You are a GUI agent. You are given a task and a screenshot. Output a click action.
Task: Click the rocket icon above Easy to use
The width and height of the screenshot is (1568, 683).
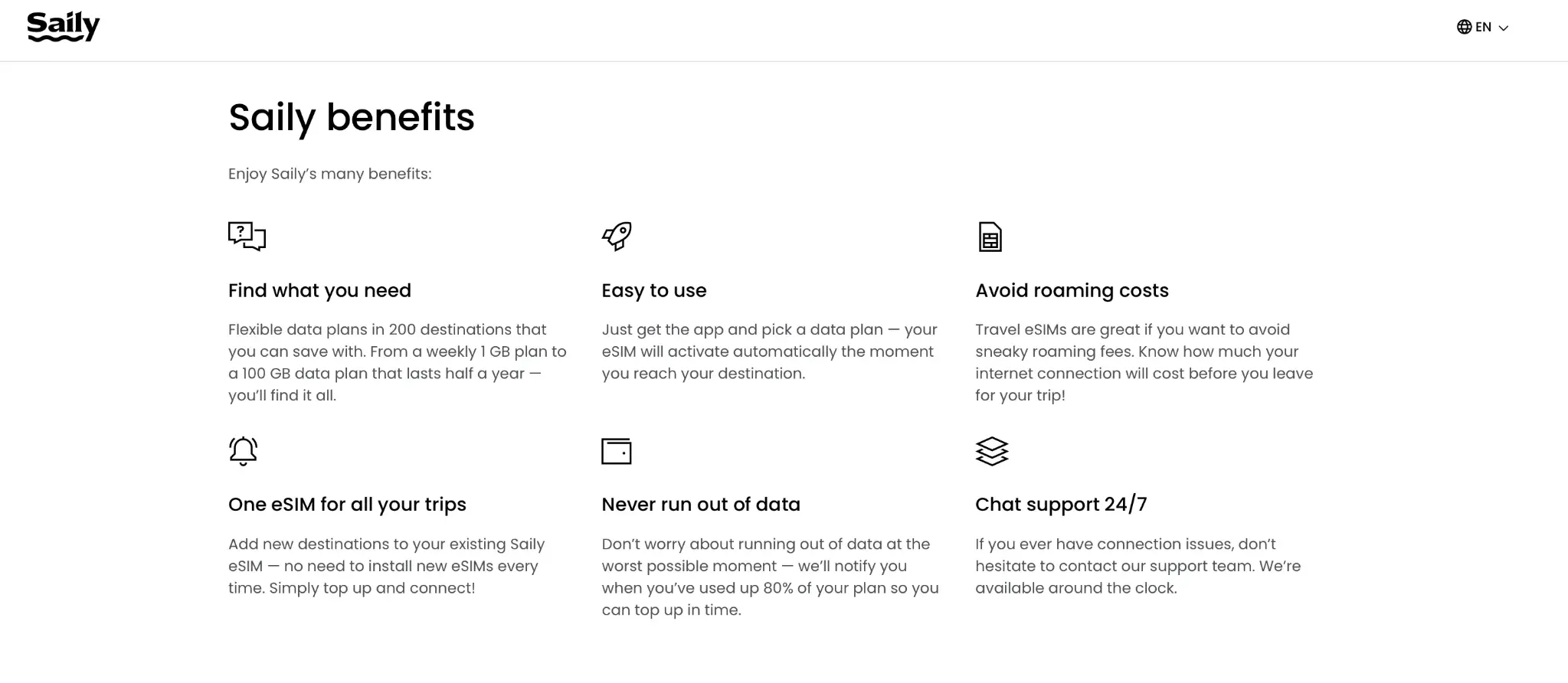click(x=617, y=236)
